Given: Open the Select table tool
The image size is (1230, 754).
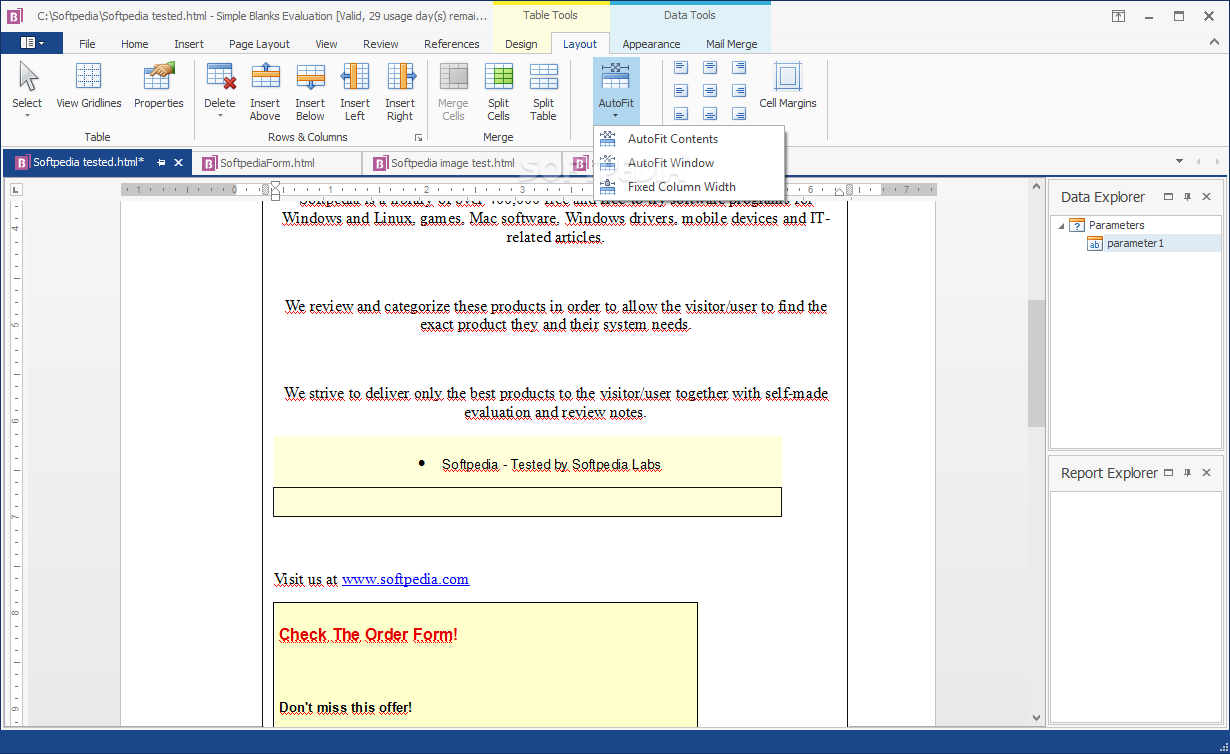Looking at the screenshot, I should (x=27, y=90).
